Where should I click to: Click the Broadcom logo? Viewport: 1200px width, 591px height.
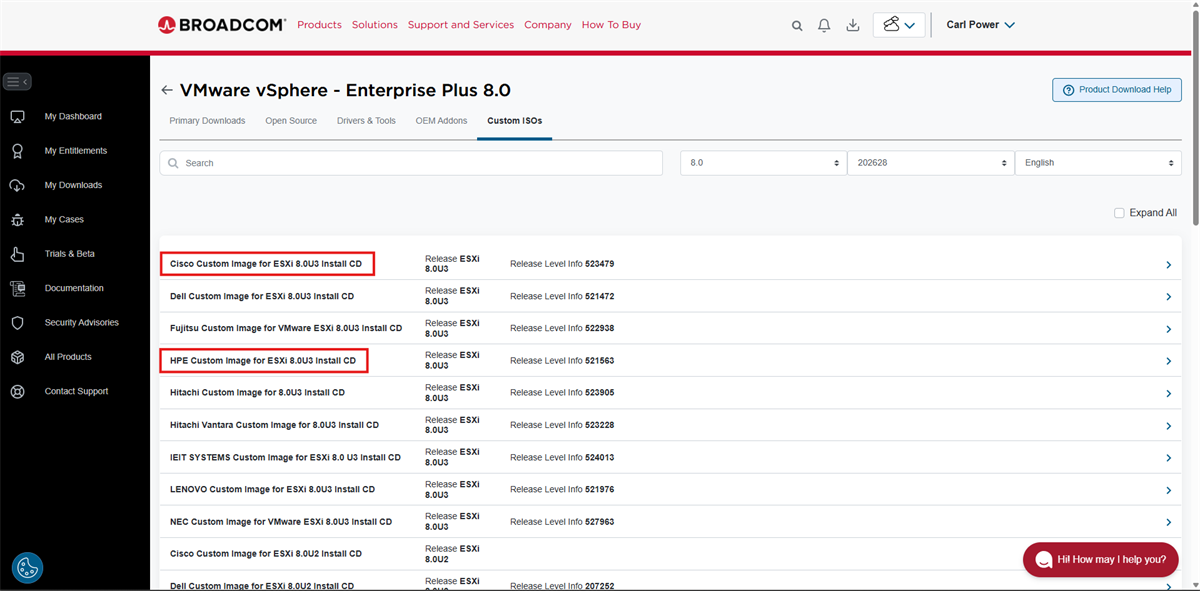[221, 25]
